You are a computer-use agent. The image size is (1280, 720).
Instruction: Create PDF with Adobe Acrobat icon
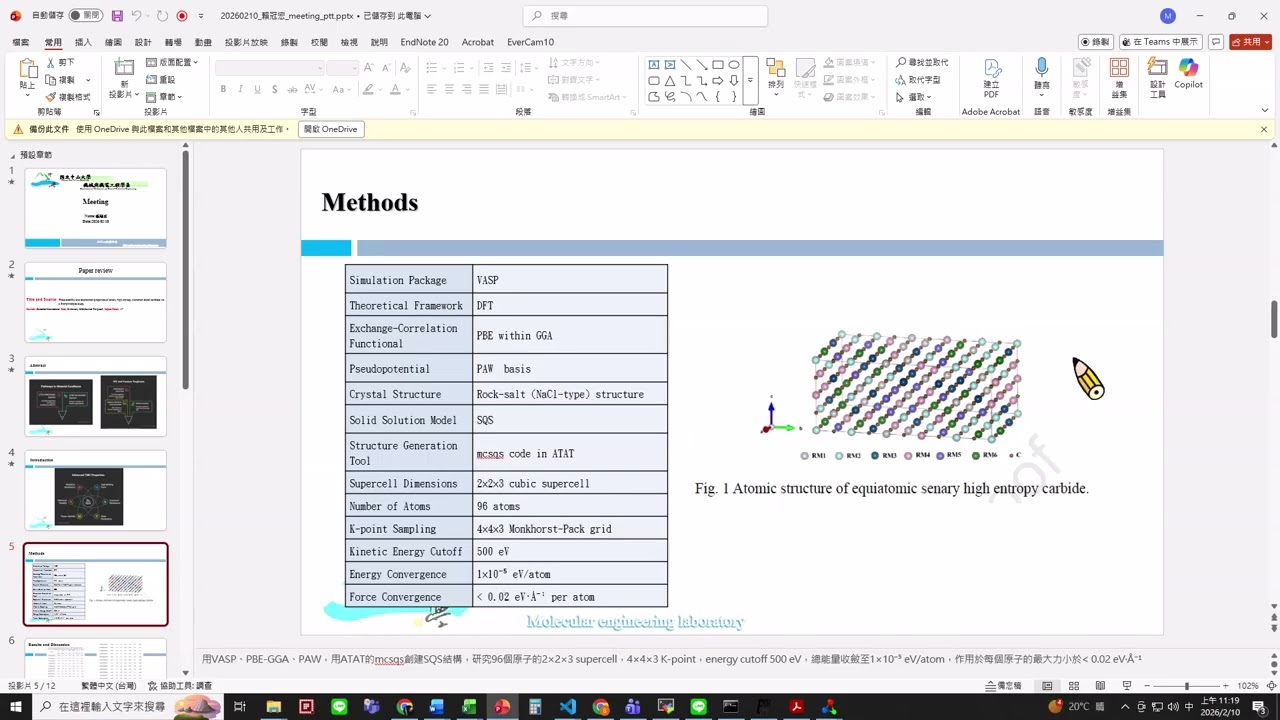coord(991,77)
